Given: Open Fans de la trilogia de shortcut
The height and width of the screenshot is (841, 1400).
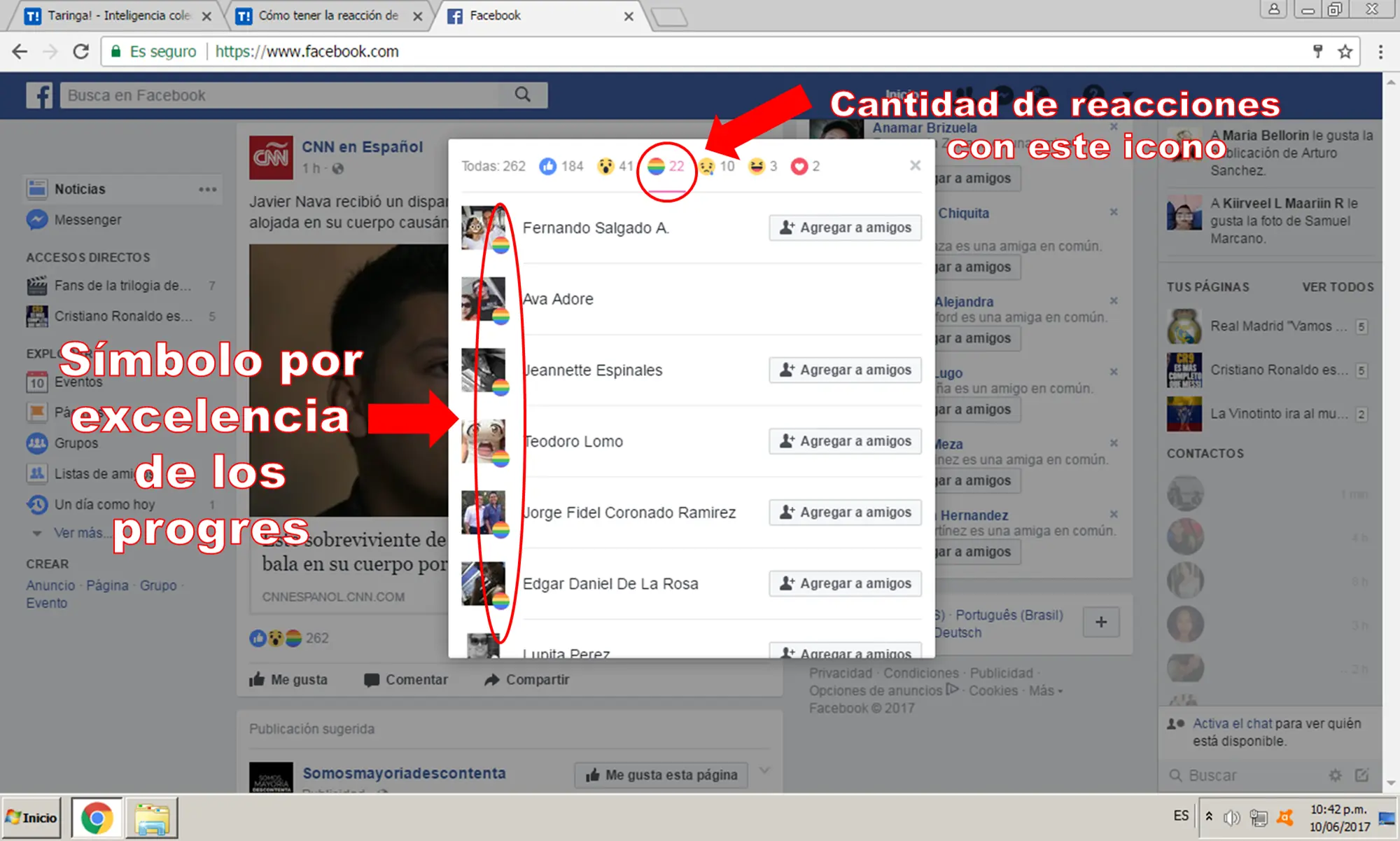Looking at the screenshot, I should click(122, 286).
